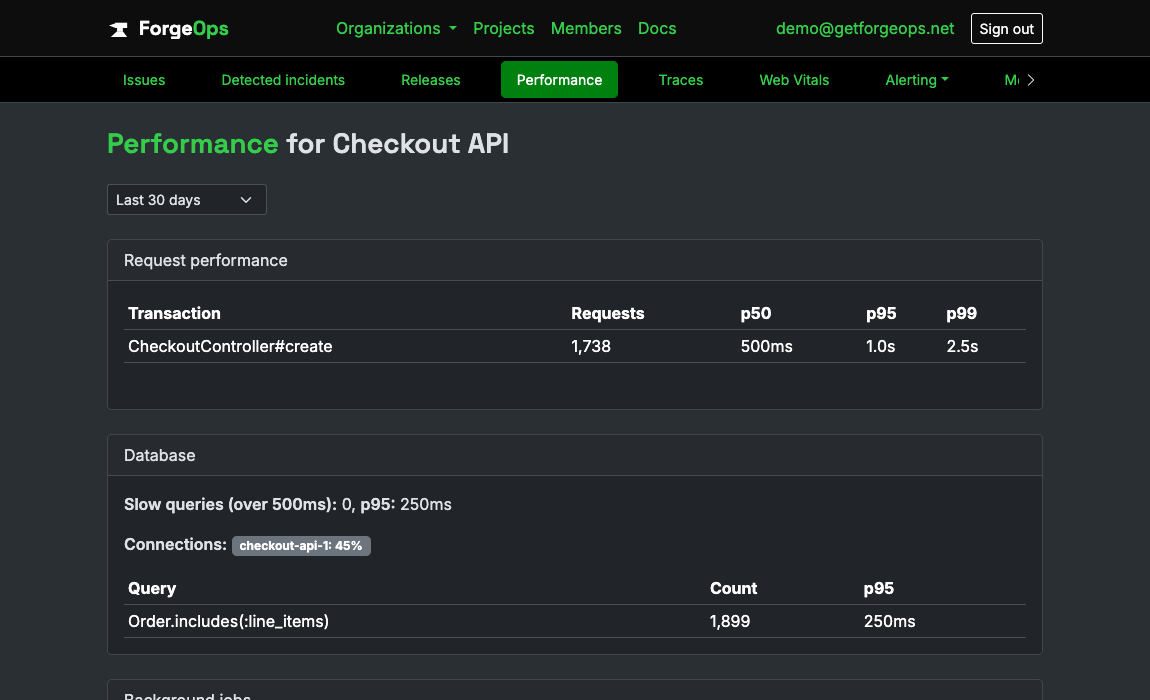Screen dimensions: 1150x700
Task: Click the checkout-api-1: 45% connection badge
Action: click(x=301, y=546)
